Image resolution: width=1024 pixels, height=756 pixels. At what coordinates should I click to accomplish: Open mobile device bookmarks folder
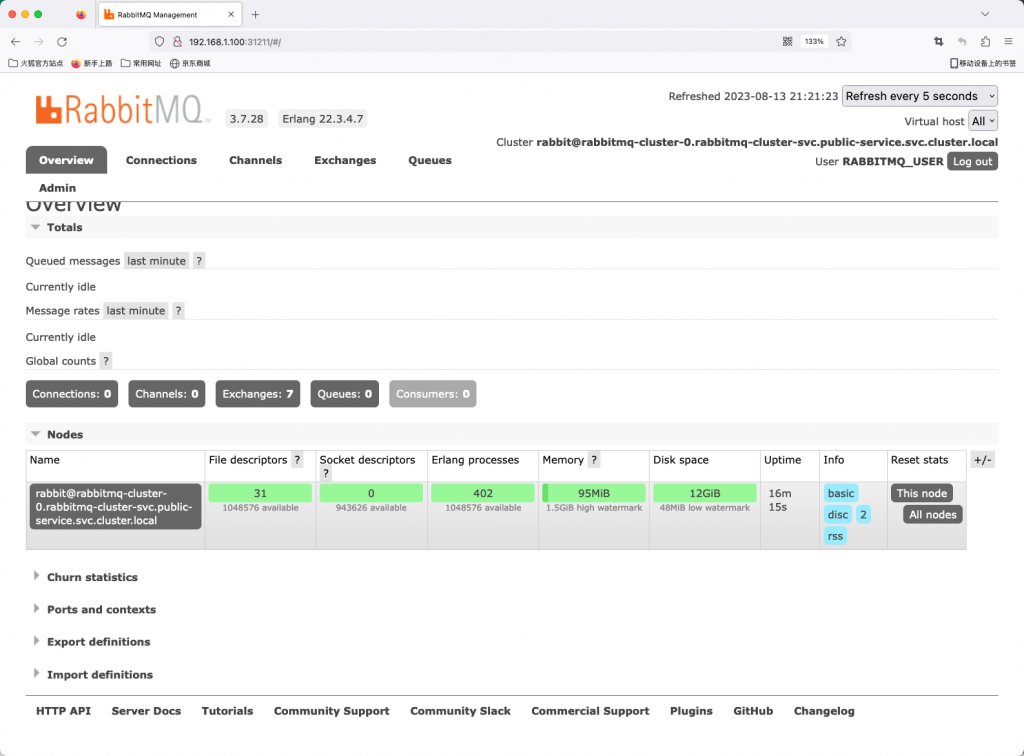pyautogui.click(x=983, y=63)
